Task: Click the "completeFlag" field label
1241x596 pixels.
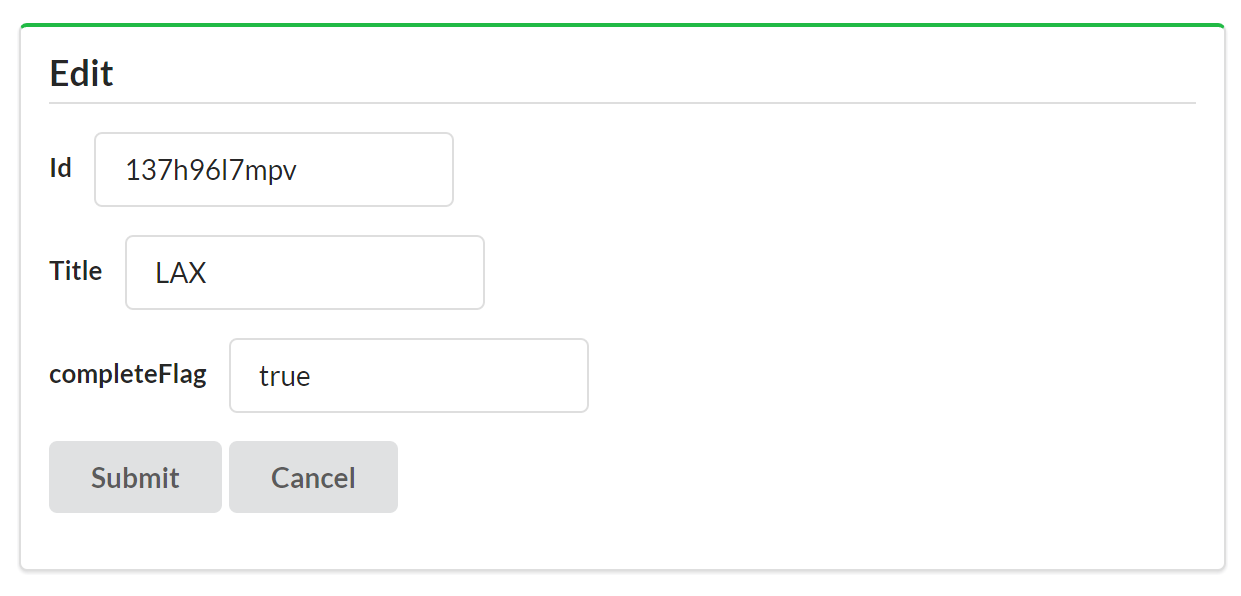Action: [128, 374]
